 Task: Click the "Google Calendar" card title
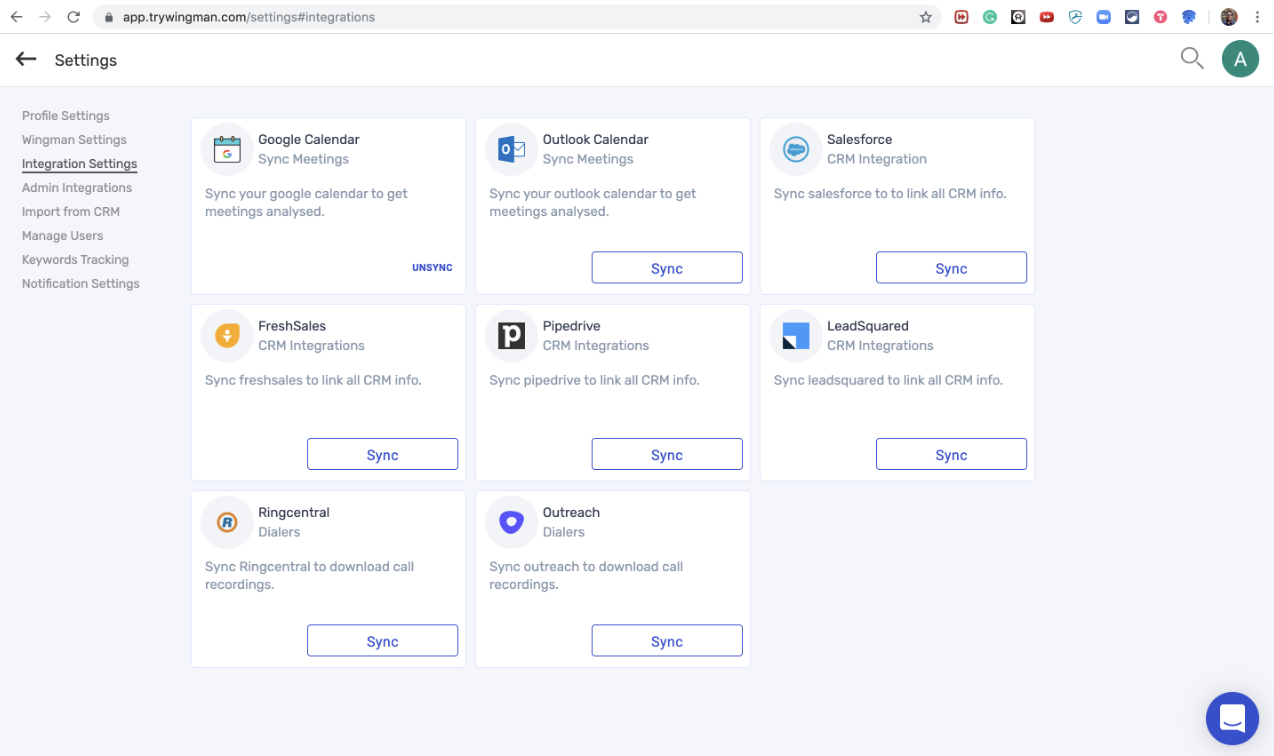pos(309,140)
